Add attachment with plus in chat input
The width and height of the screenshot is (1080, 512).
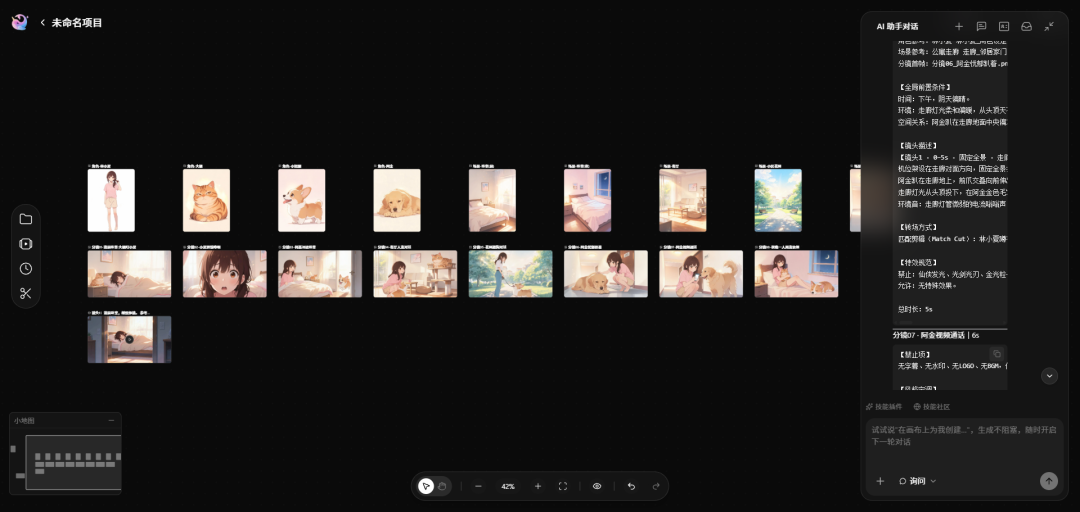(880, 481)
